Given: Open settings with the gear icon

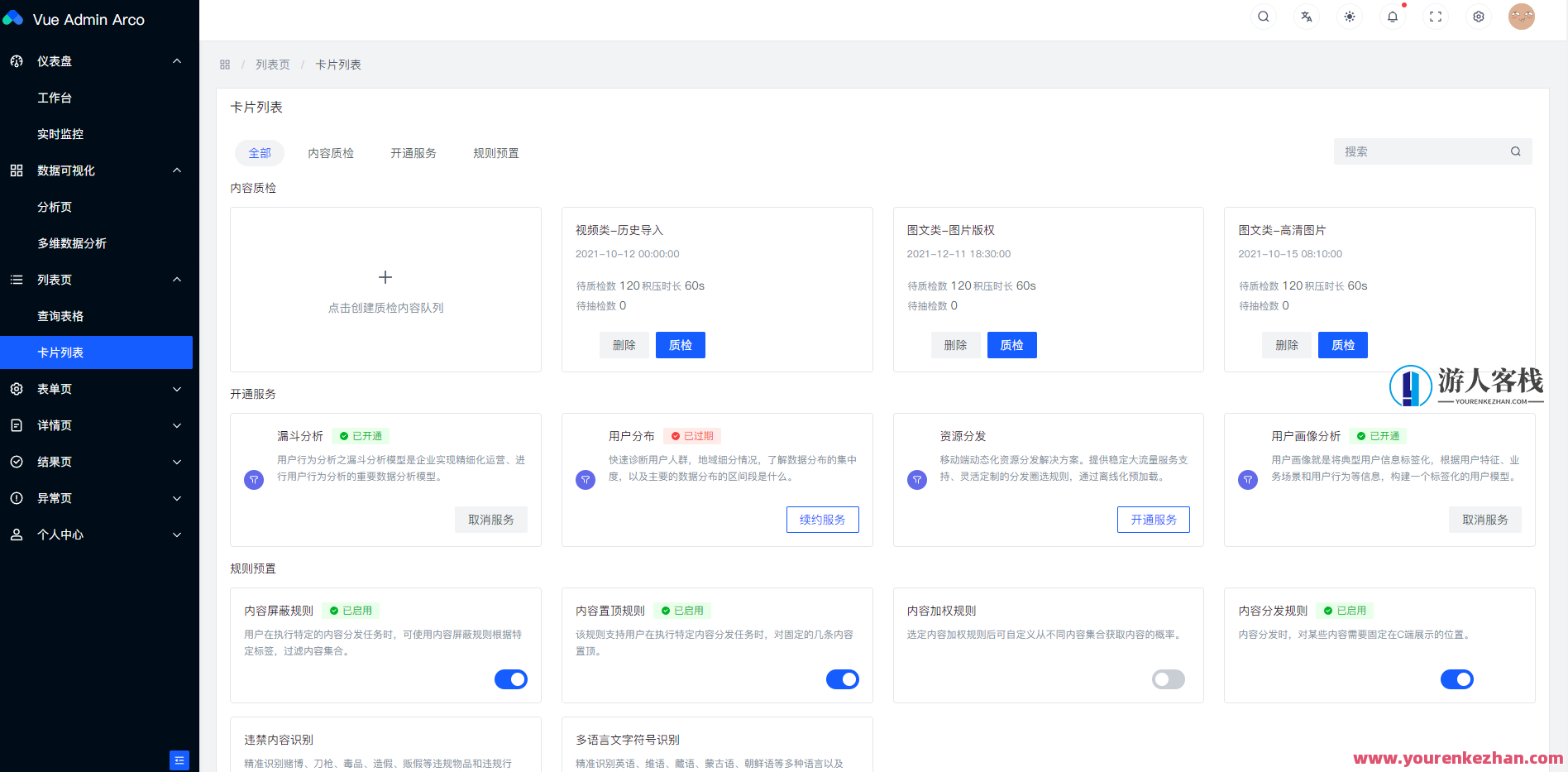Looking at the screenshot, I should coord(1478,16).
